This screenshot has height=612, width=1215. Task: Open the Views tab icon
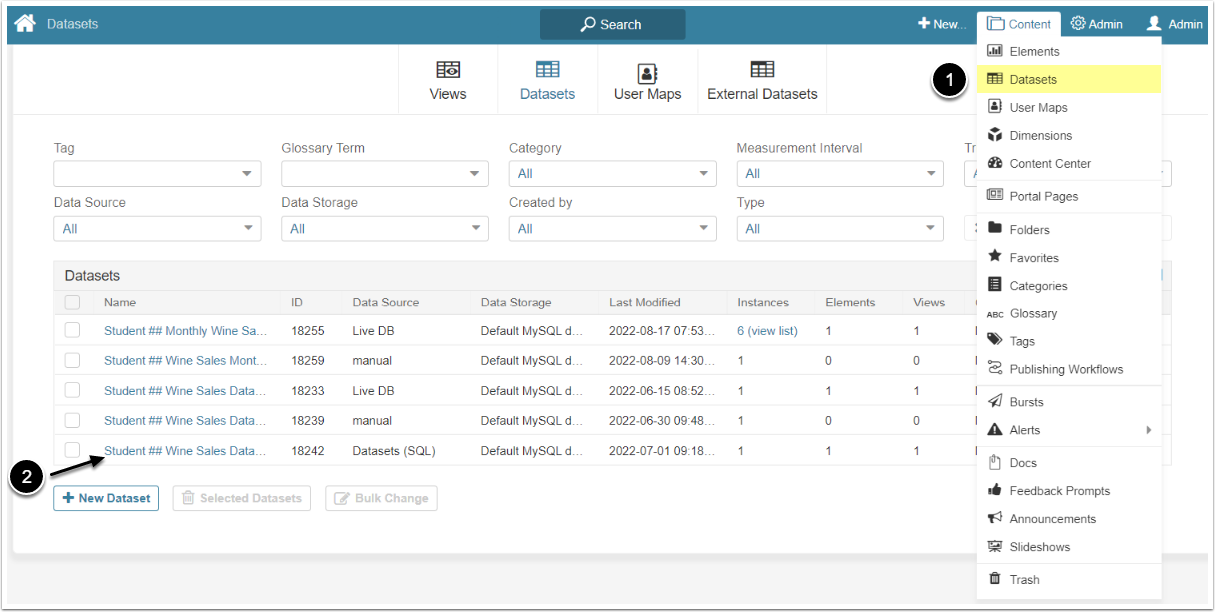[x=448, y=70]
